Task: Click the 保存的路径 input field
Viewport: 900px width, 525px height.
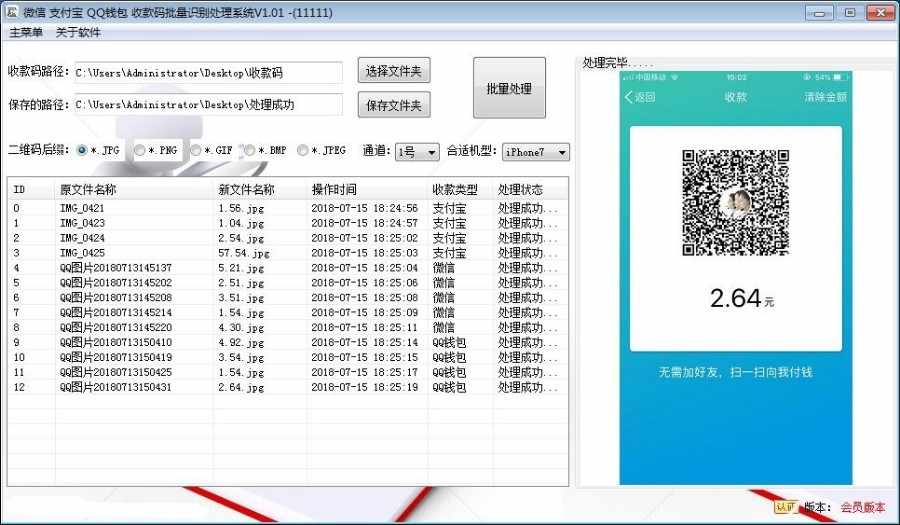Action: coord(208,105)
